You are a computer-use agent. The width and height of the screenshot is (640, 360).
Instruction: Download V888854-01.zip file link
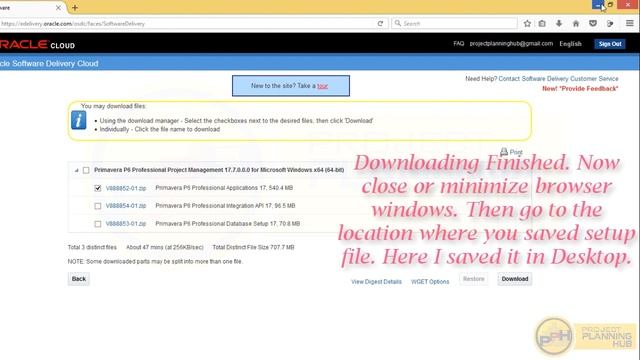pos(126,206)
